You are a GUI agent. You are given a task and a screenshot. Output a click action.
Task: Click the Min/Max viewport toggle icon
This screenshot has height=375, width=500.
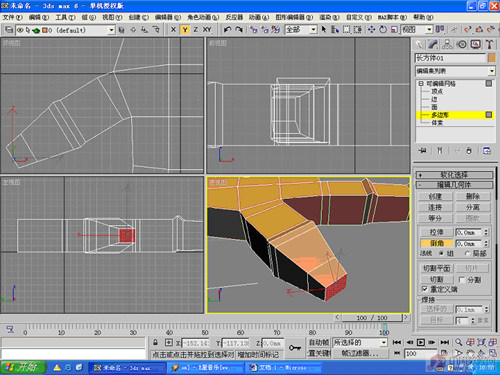pos(493,353)
